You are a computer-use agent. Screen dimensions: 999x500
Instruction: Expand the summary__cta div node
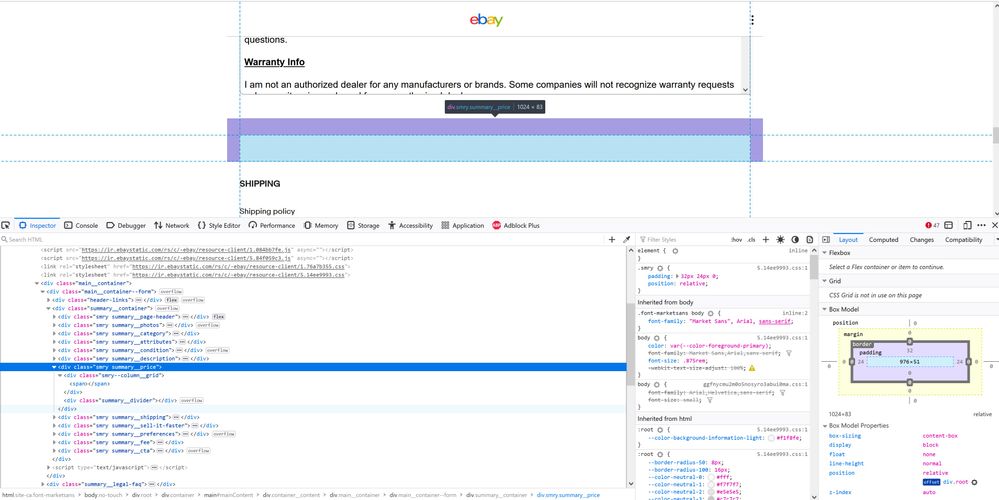[x=54, y=450]
